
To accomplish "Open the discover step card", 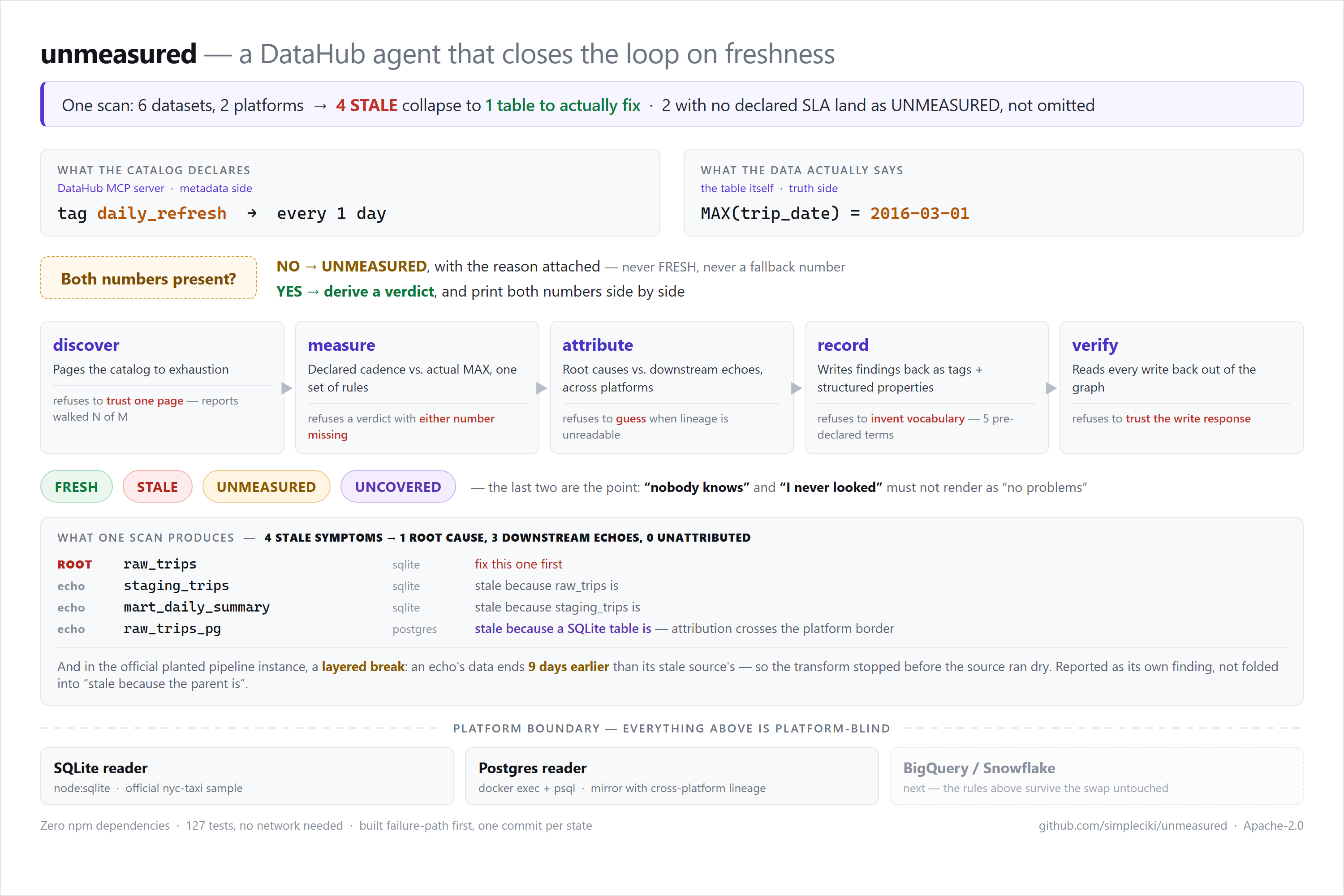I will tap(162, 387).
